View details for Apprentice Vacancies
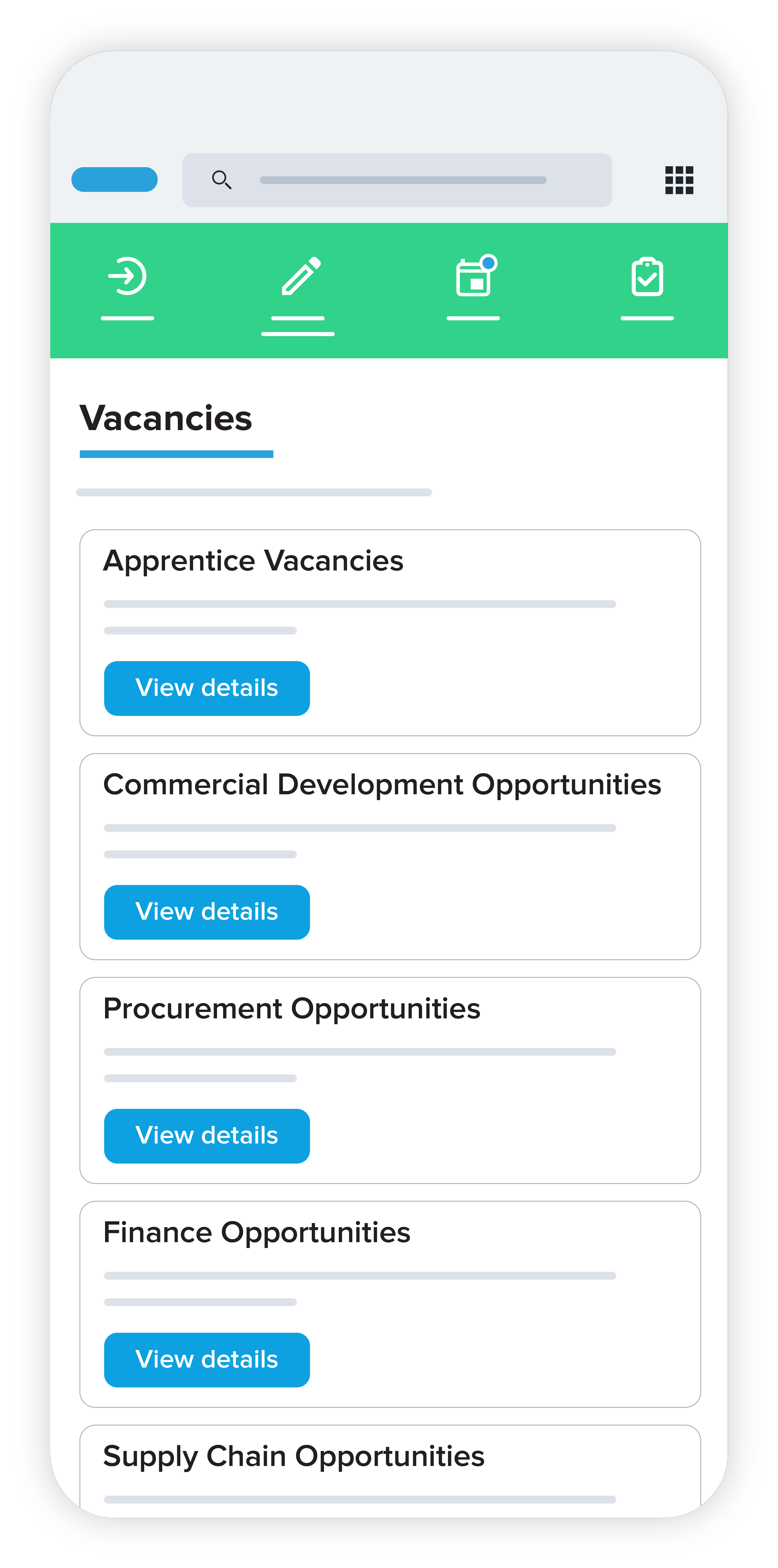 pos(207,688)
